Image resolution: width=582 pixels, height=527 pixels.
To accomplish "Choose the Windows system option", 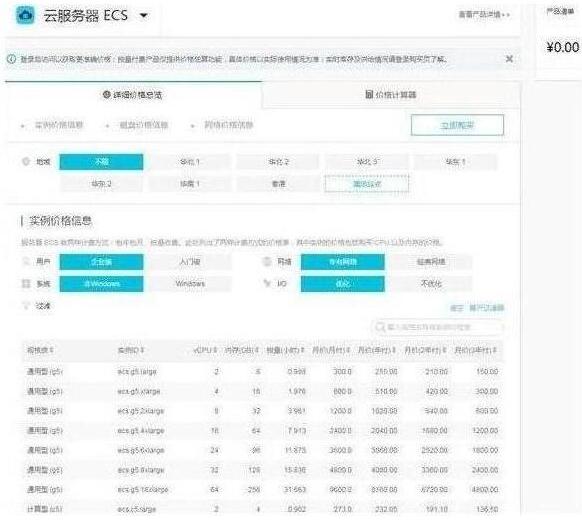I will point(190,284).
